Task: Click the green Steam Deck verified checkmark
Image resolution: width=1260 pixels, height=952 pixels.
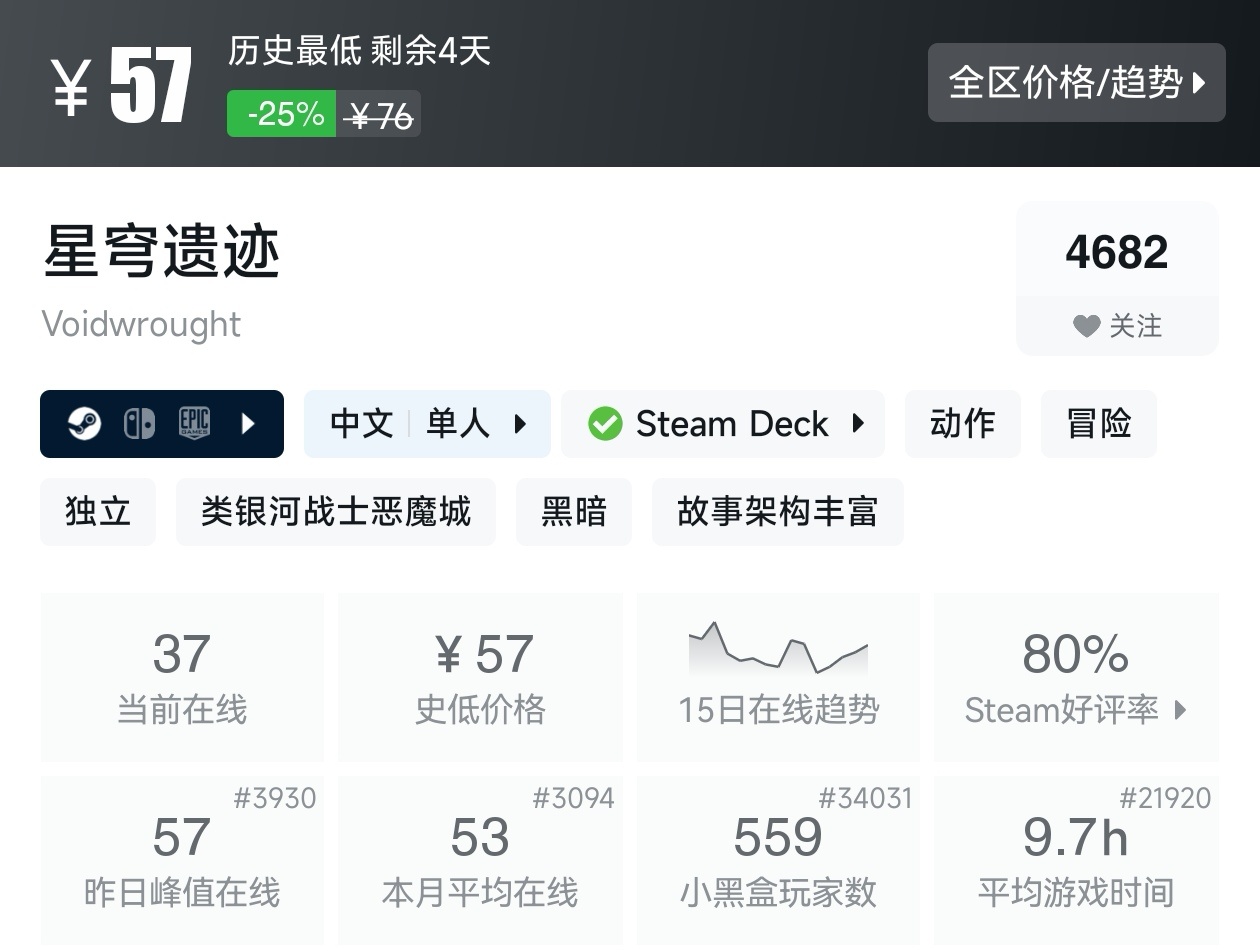Action: [x=605, y=424]
